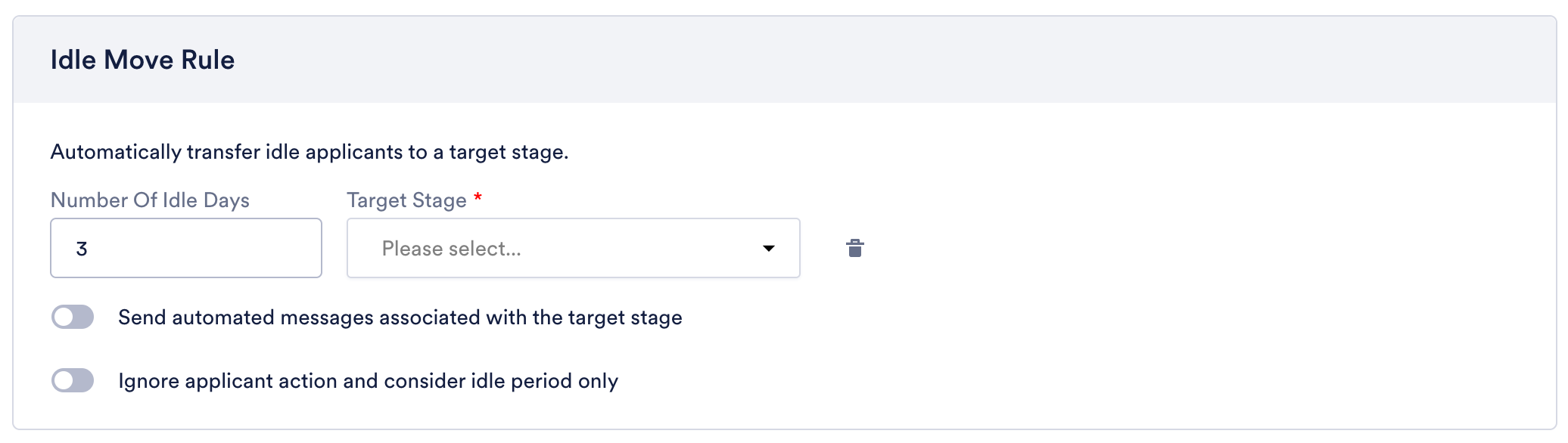
Task: Click the white knob of the ignore applicant switch
Action: (x=64, y=380)
